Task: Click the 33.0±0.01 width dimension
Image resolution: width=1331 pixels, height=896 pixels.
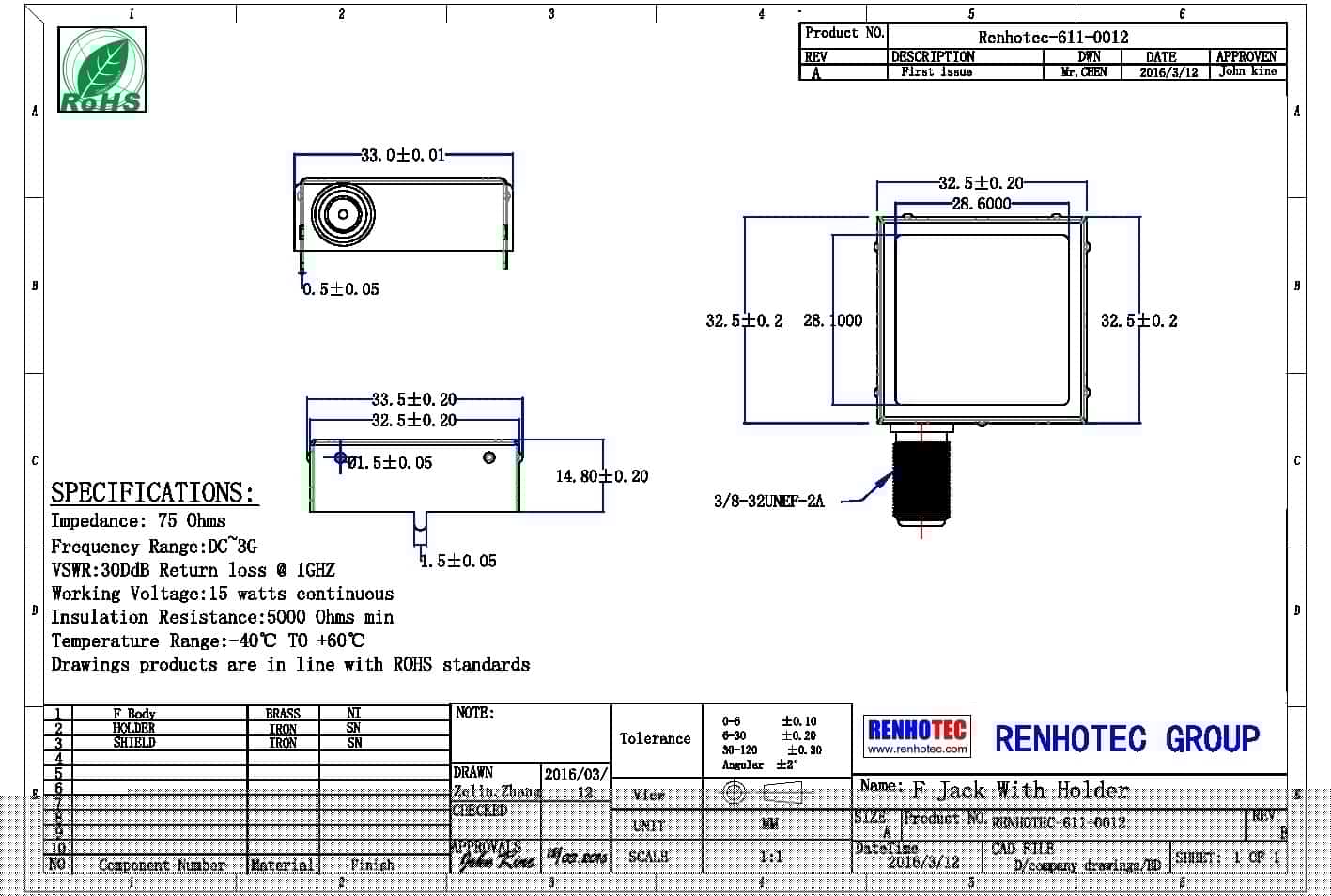Action: click(x=403, y=155)
